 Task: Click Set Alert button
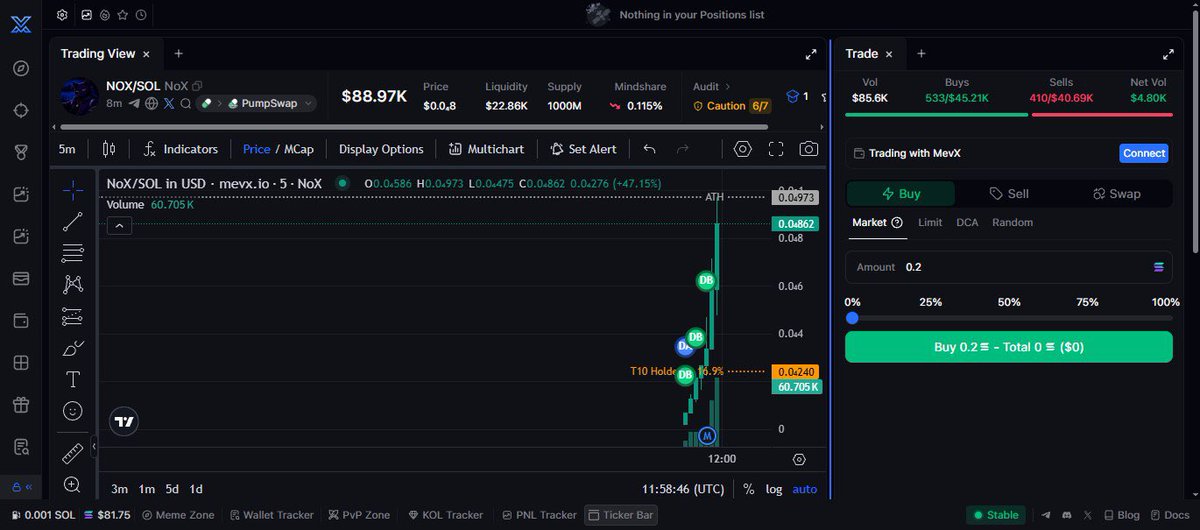(583, 149)
